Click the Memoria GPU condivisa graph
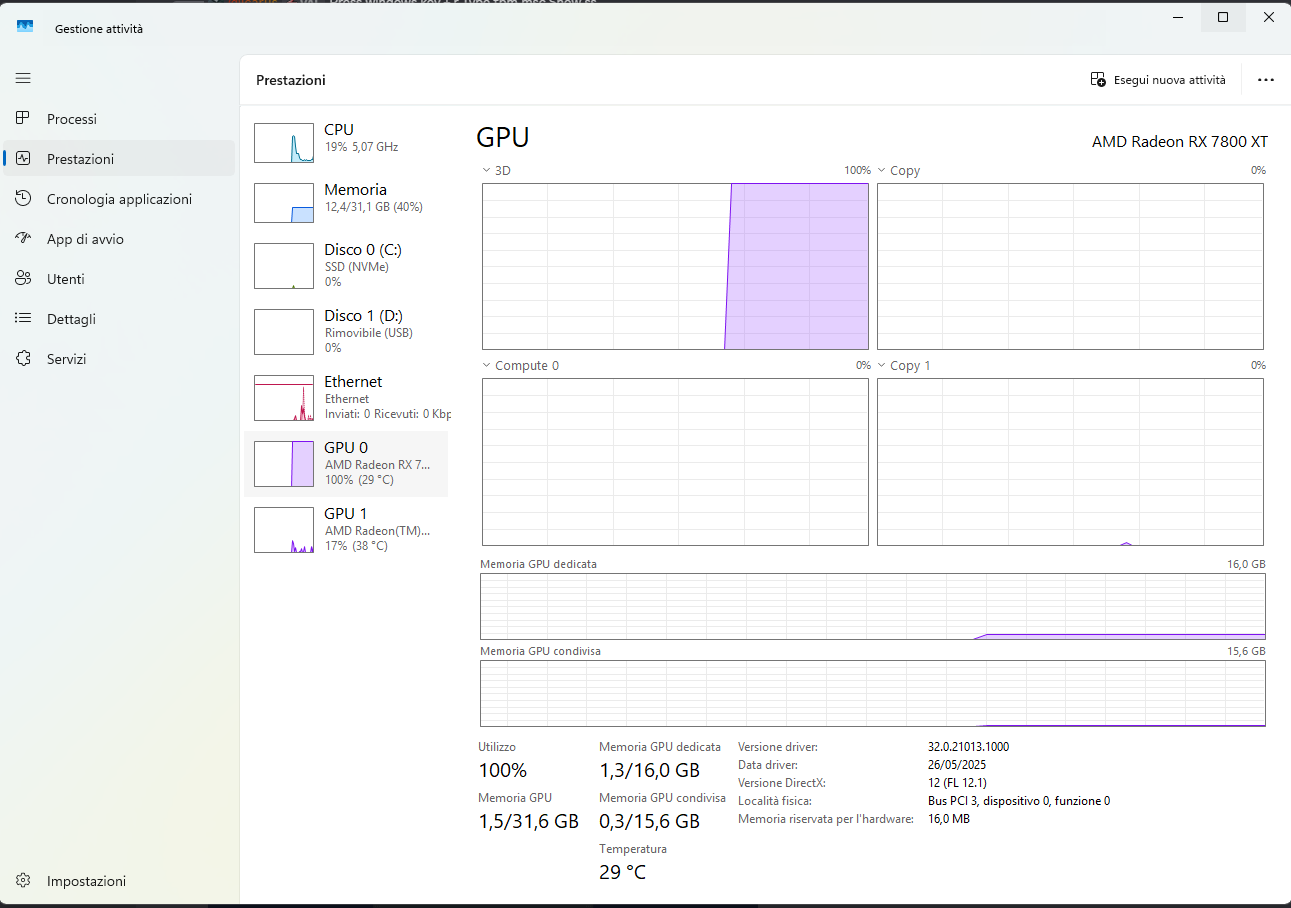The width and height of the screenshot is (1291, 908). [873, 693]
